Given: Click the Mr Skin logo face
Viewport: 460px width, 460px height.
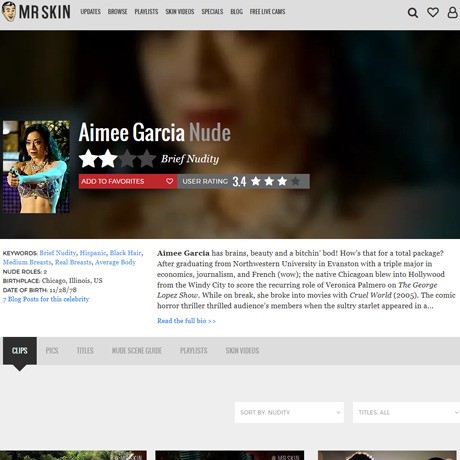Looking at the screenshot, I should click(x=9, y=12).
